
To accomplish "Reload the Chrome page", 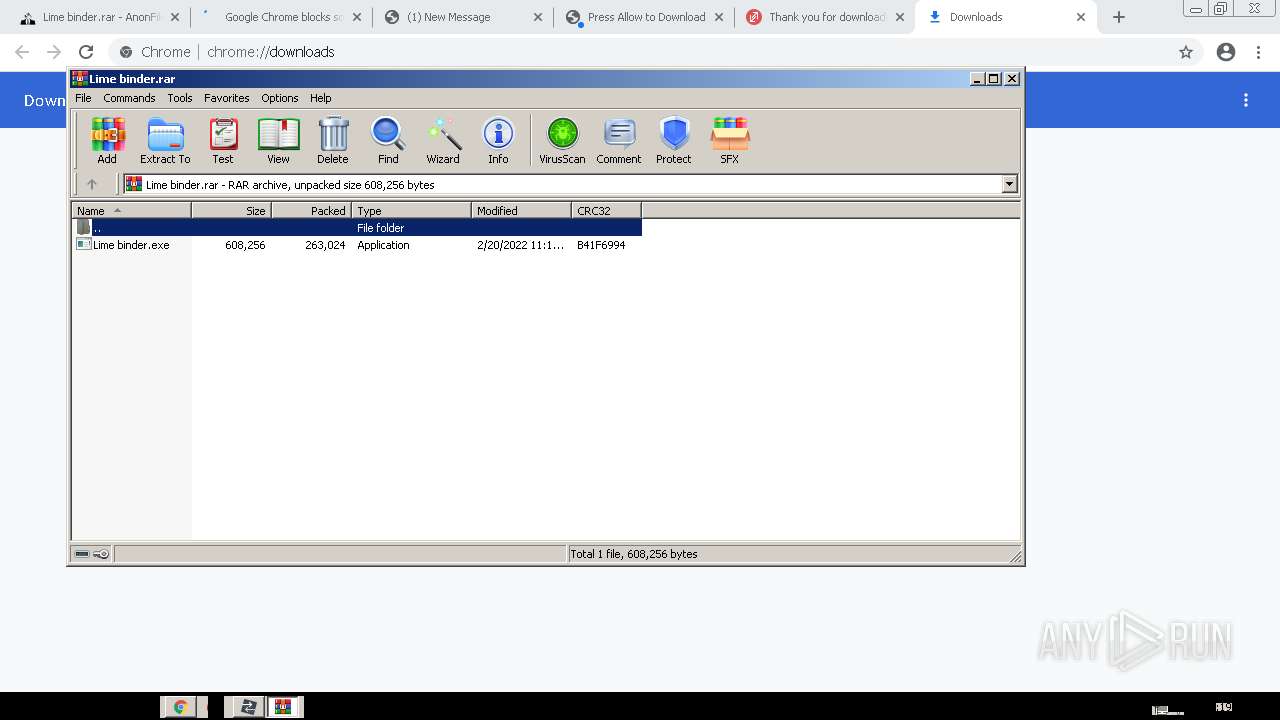I will 86,52.
